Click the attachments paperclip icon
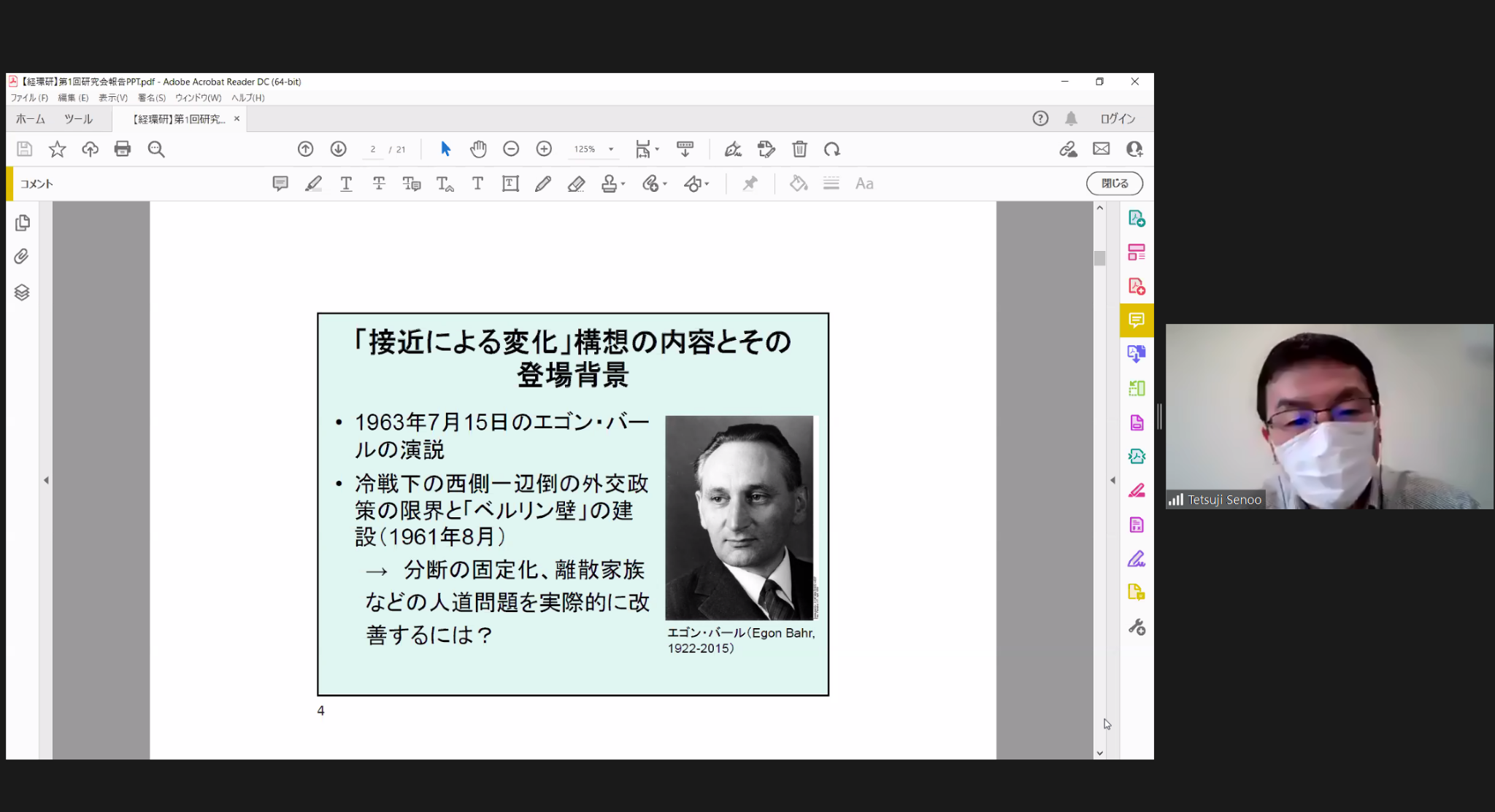1495x812 pixels. [x=22, y=257]
